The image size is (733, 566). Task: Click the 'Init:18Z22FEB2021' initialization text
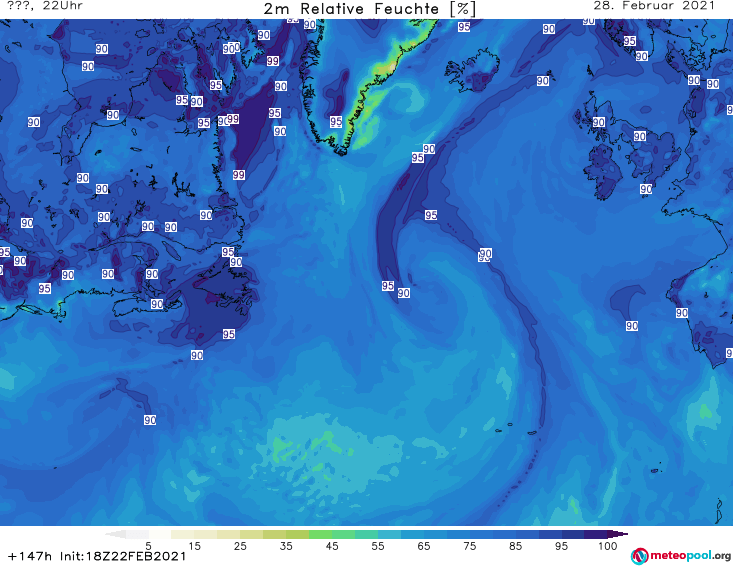123,556
